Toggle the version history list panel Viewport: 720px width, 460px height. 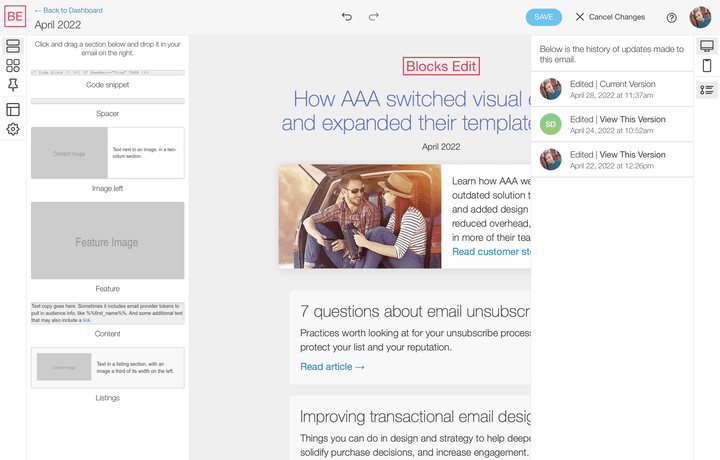pos(707,90)
